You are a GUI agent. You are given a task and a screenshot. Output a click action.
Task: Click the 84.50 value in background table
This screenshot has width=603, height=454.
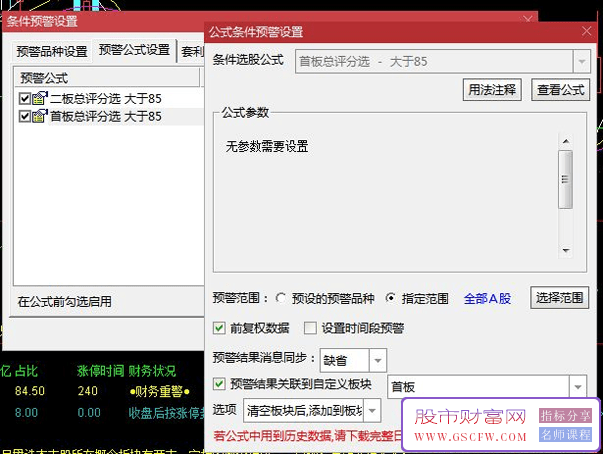click(x=30, y=391)
